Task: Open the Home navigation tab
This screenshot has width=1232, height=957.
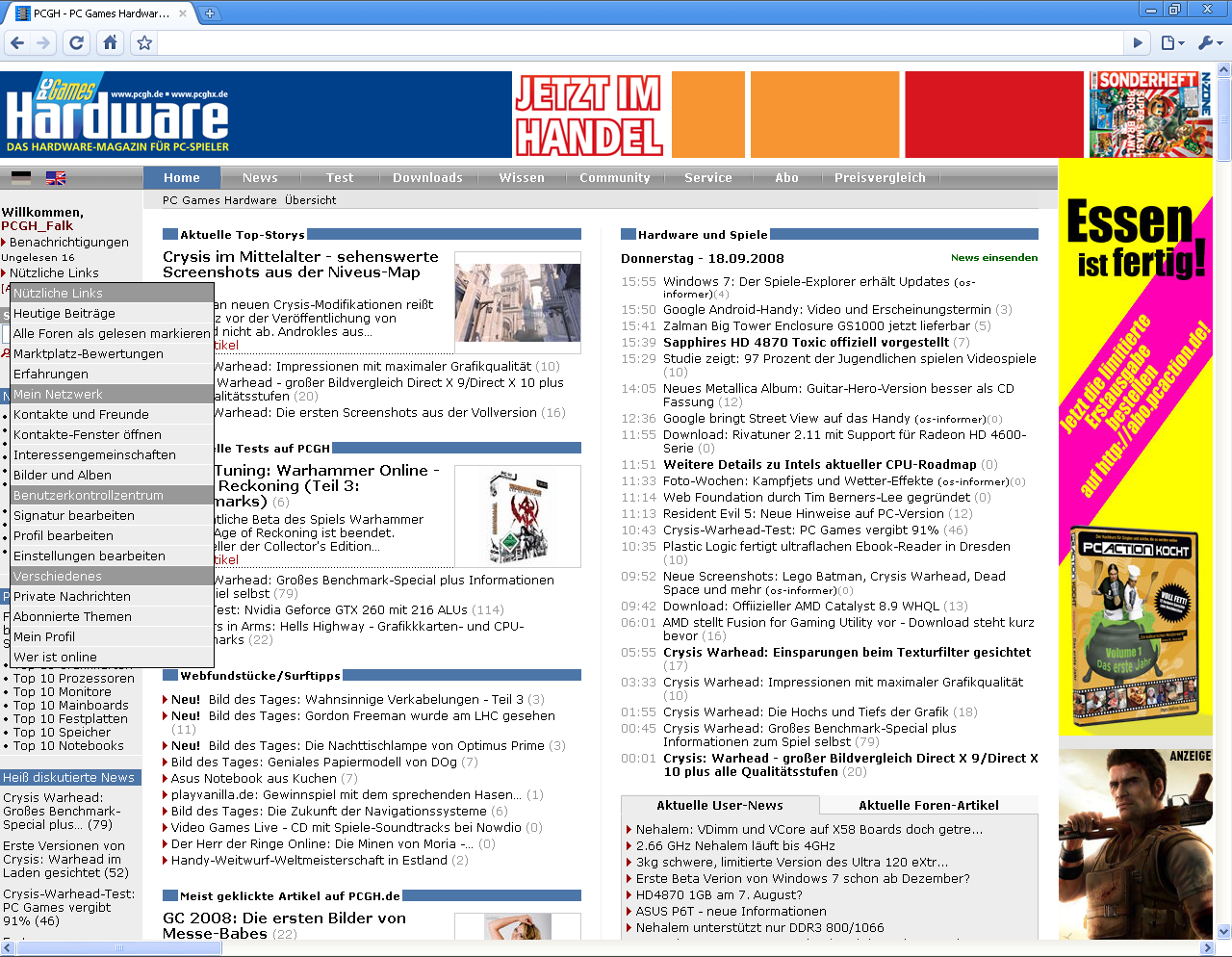Action: [182, 178]
